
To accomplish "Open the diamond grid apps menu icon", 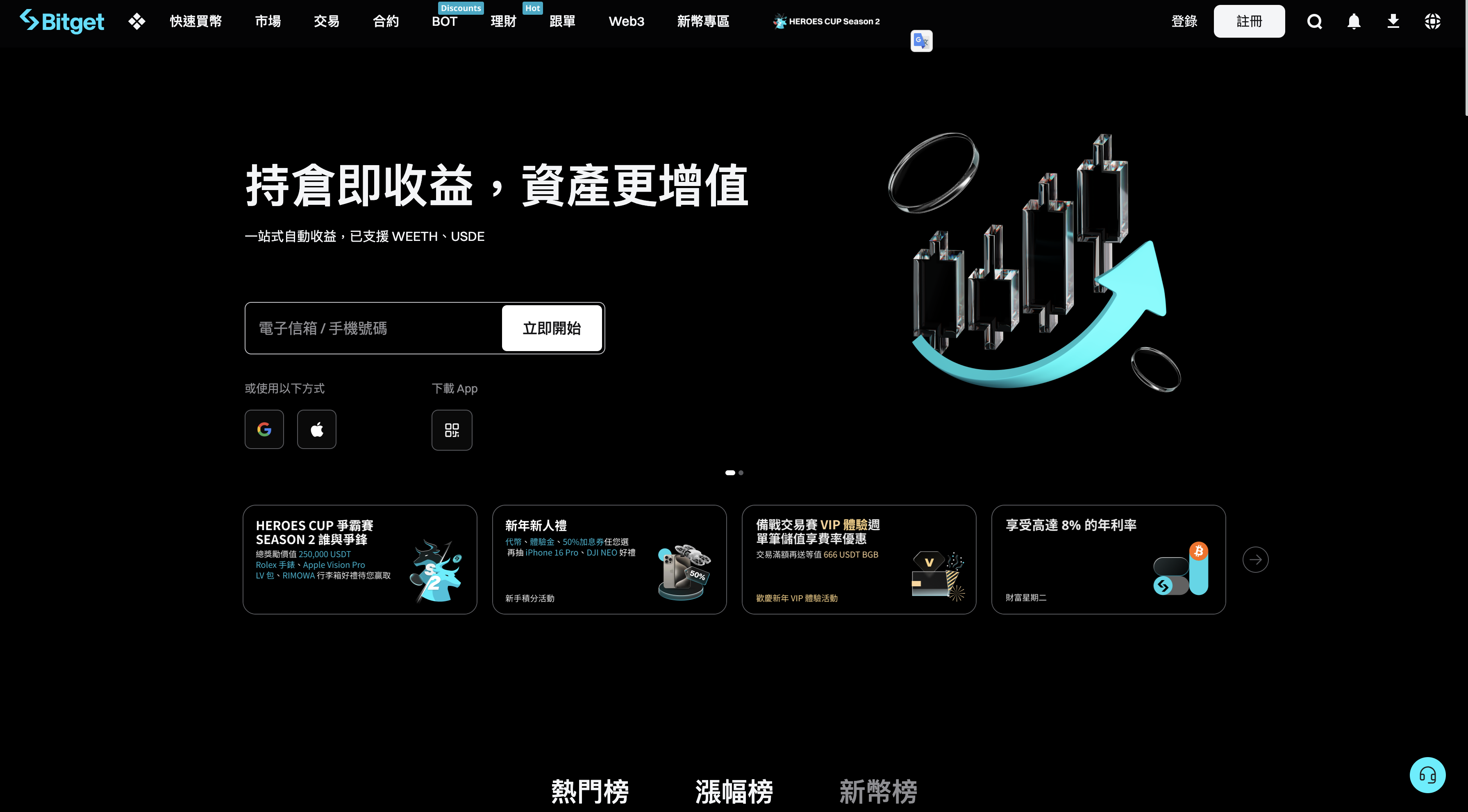I will tap(137, 21).
